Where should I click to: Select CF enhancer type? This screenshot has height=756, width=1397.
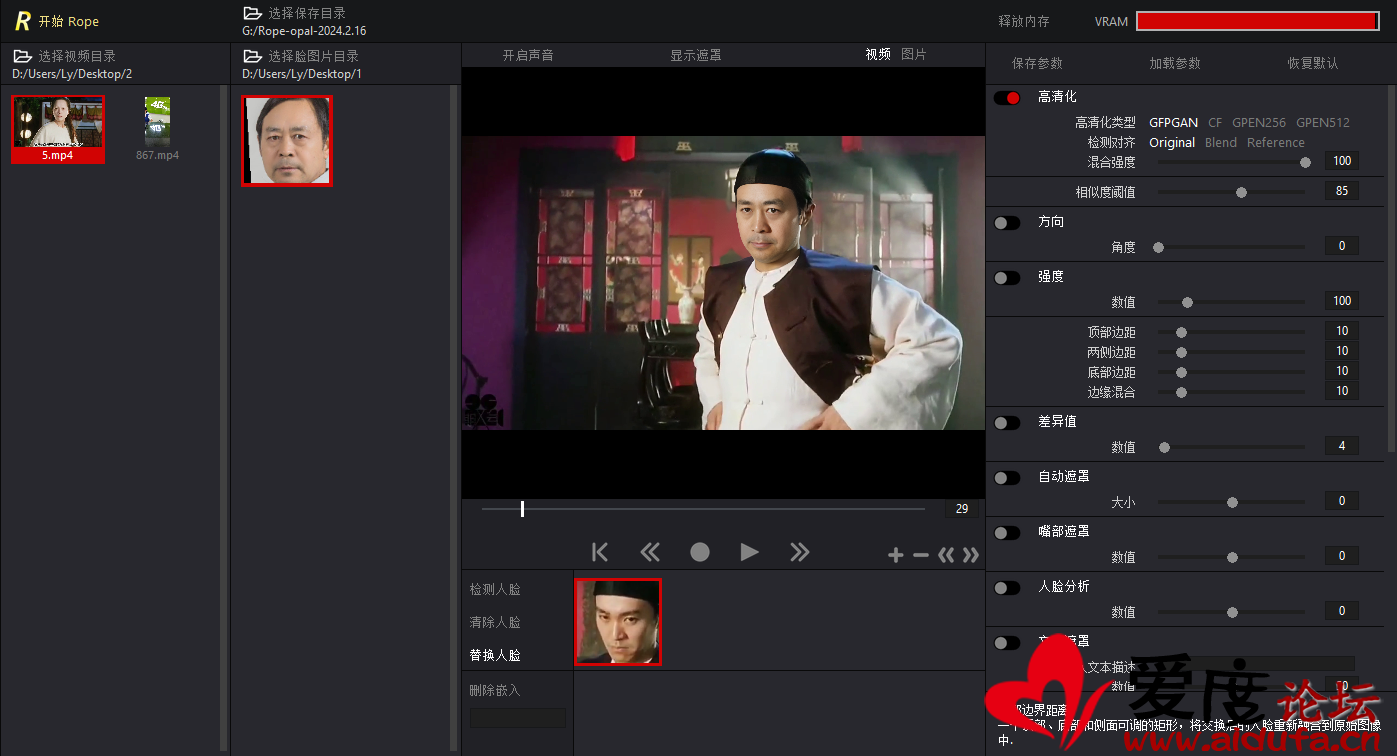pos(1215,122)
